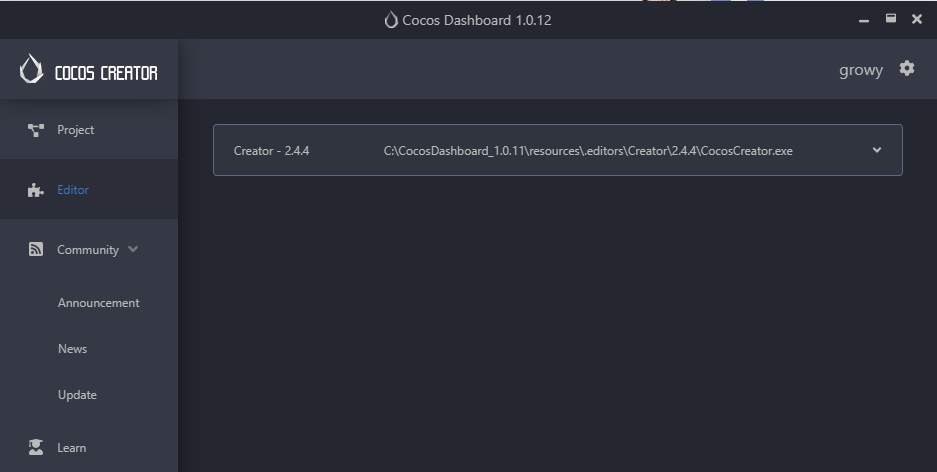Expand Creator 2.4.4 entry options arrow
Image resolution: width=937 pixels, height=472 pixels.
pos(877,150)
